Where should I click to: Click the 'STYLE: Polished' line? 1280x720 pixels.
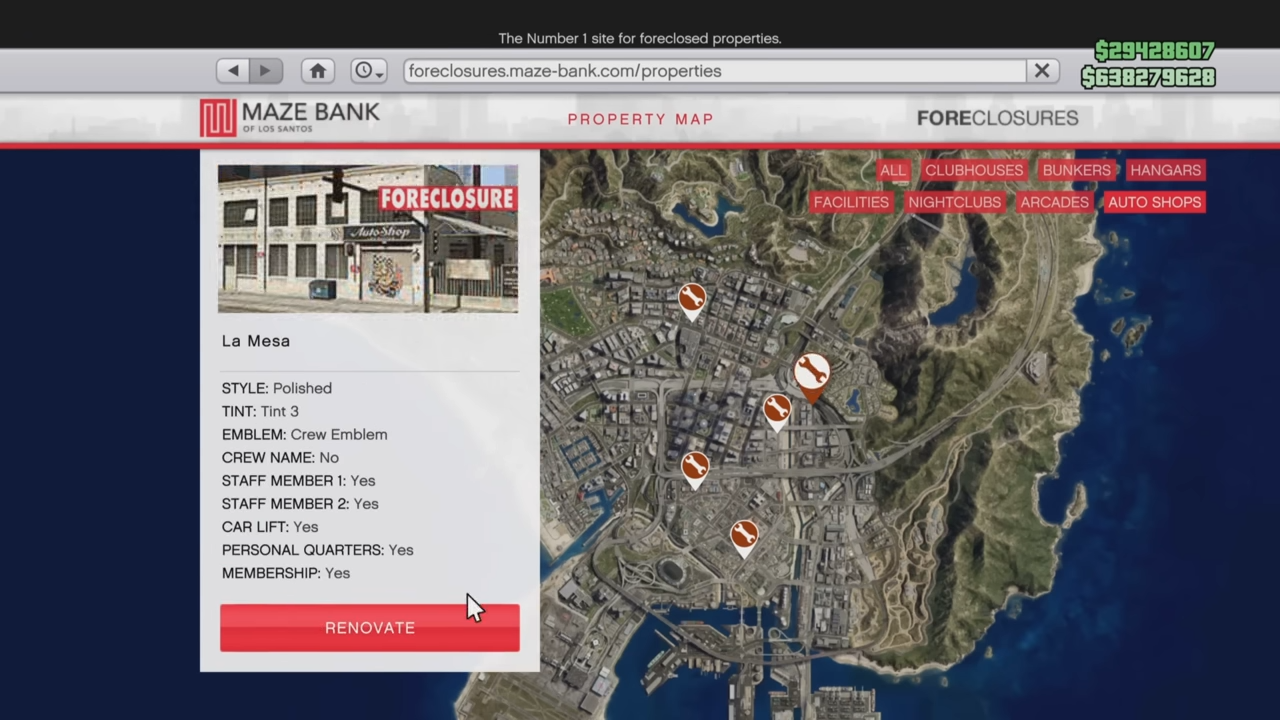277,388
